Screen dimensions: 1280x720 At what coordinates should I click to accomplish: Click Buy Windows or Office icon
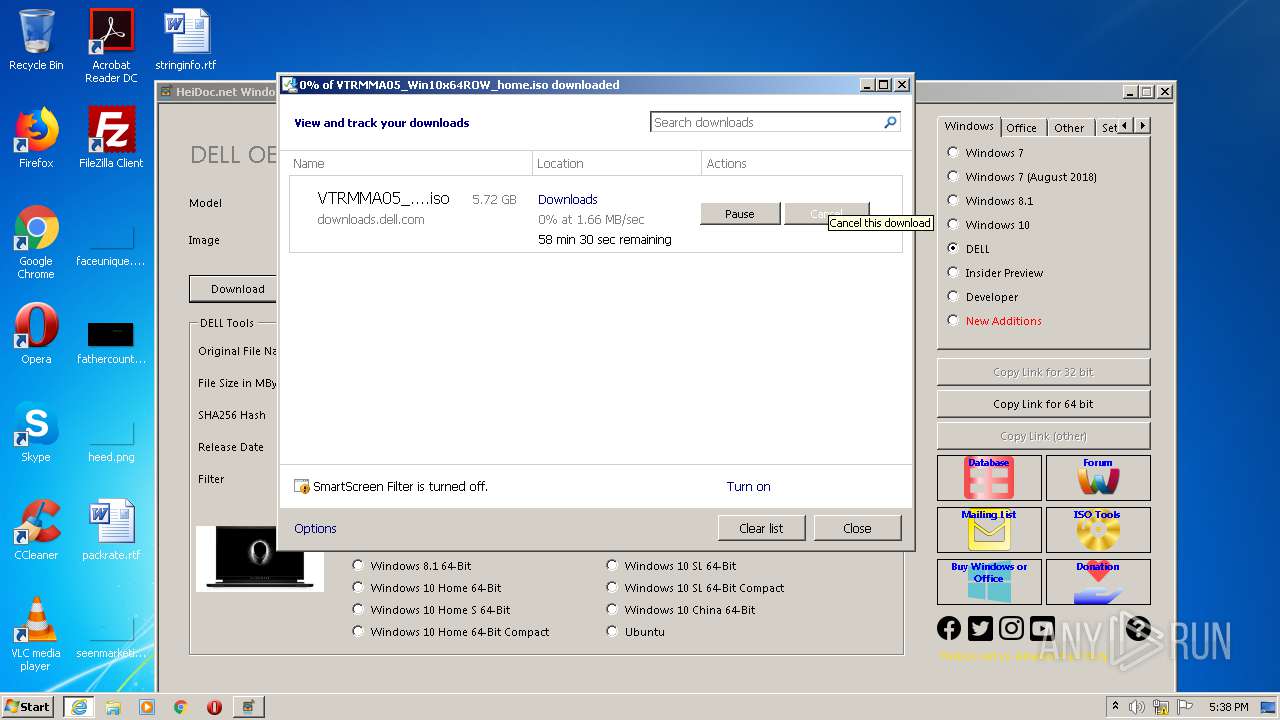click(989, 582)
